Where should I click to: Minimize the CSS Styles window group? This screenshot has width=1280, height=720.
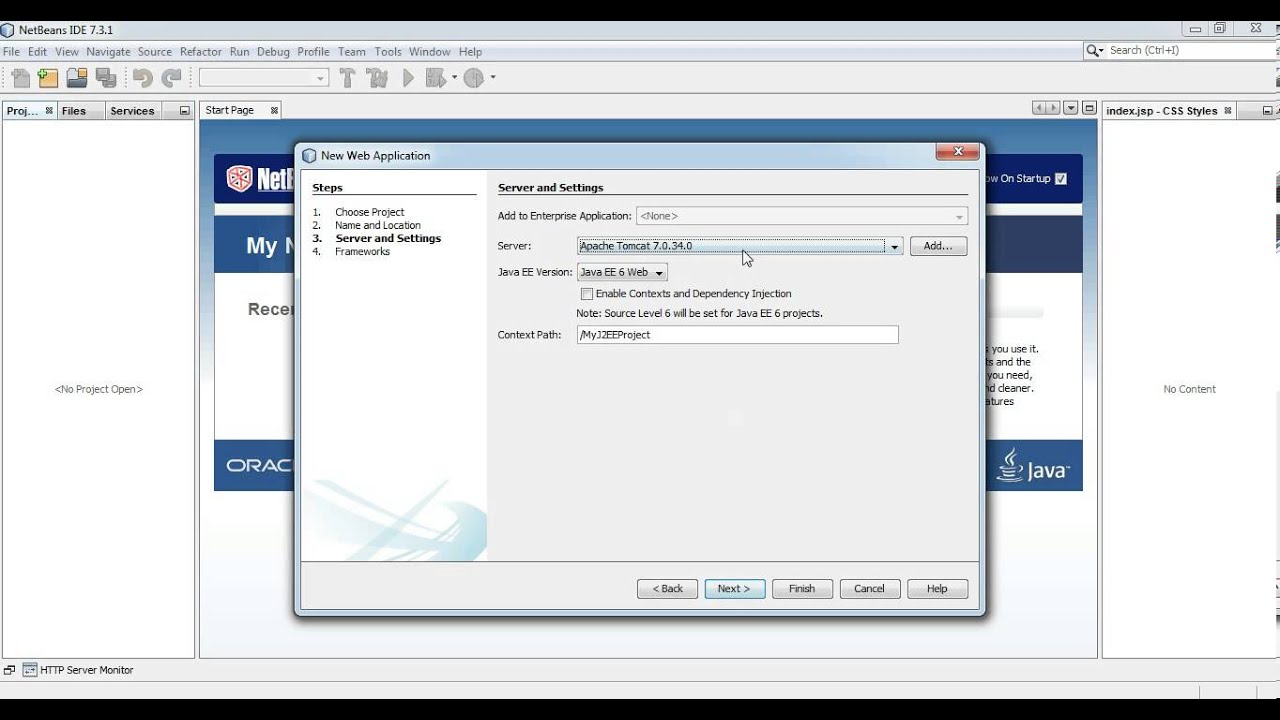click(1267, 111)
